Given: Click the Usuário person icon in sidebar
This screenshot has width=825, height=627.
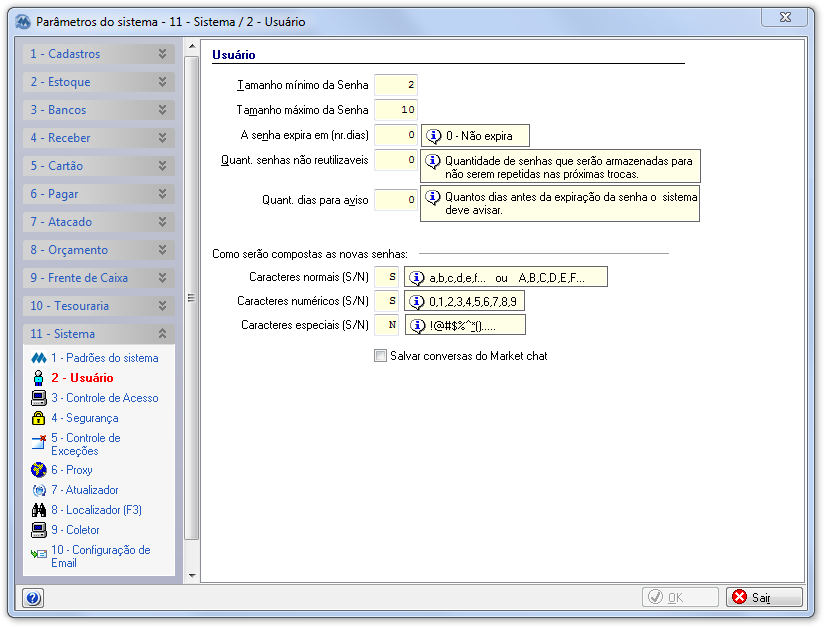Looking at the screenshot, I should (38, 378).
